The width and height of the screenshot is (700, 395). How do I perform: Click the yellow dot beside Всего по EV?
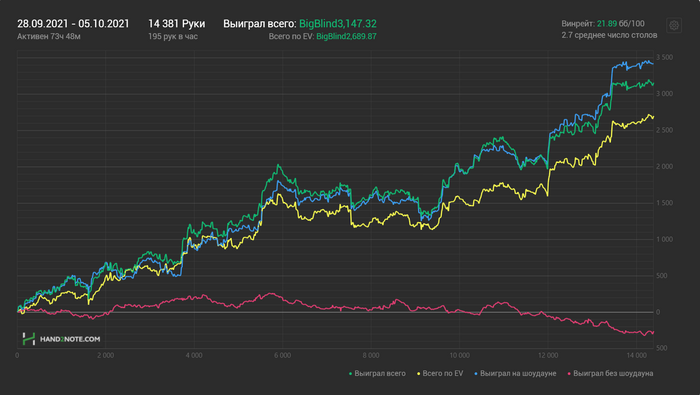[419, 374]
